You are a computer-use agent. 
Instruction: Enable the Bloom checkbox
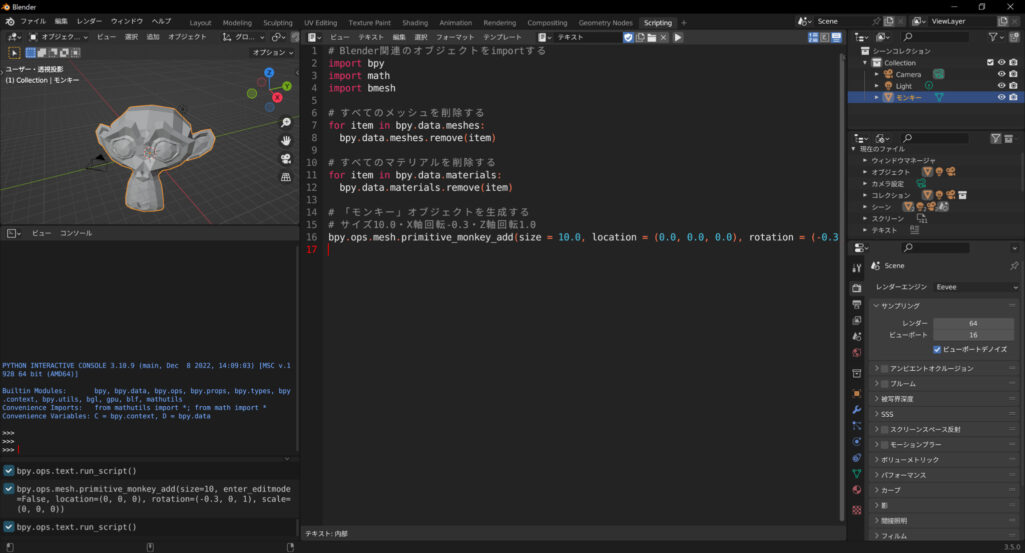click(x=884, y=384)
